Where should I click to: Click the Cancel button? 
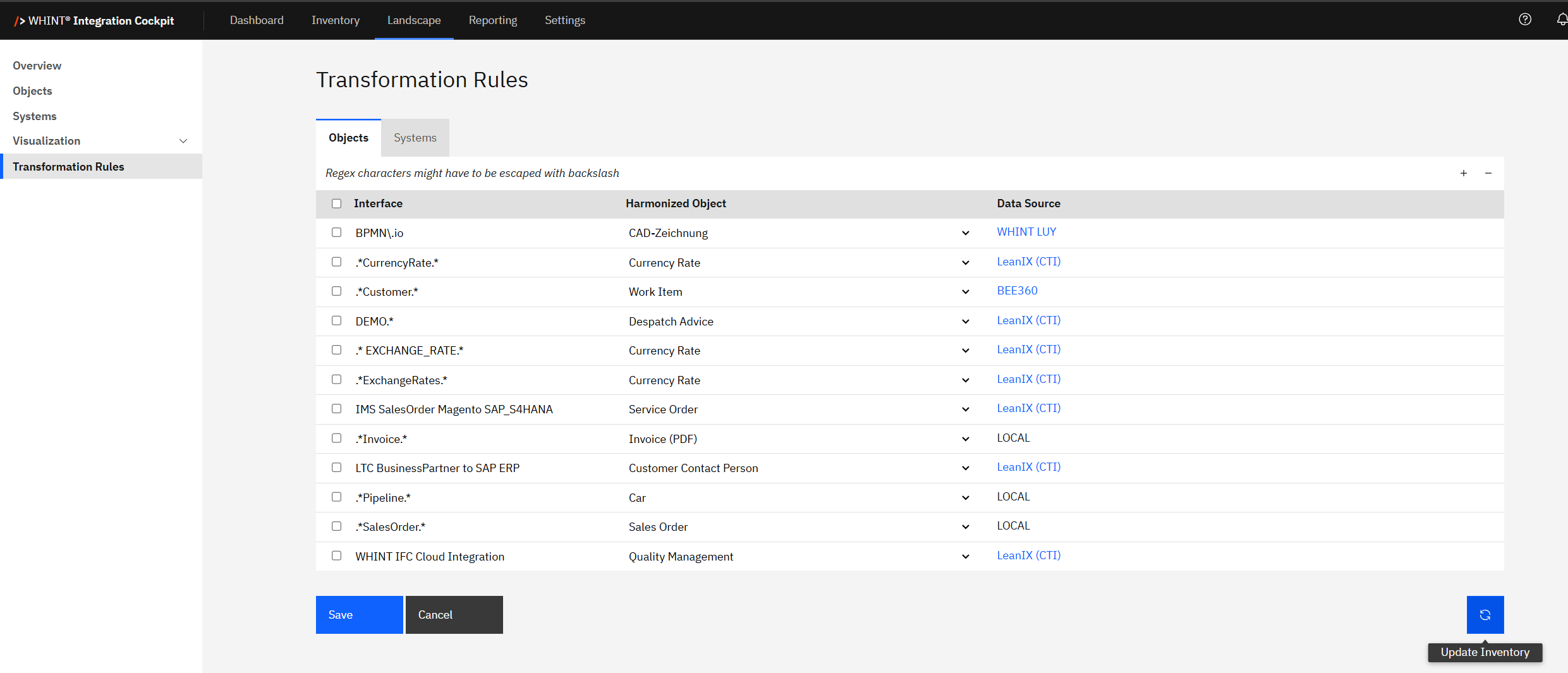tap(454, 614)
